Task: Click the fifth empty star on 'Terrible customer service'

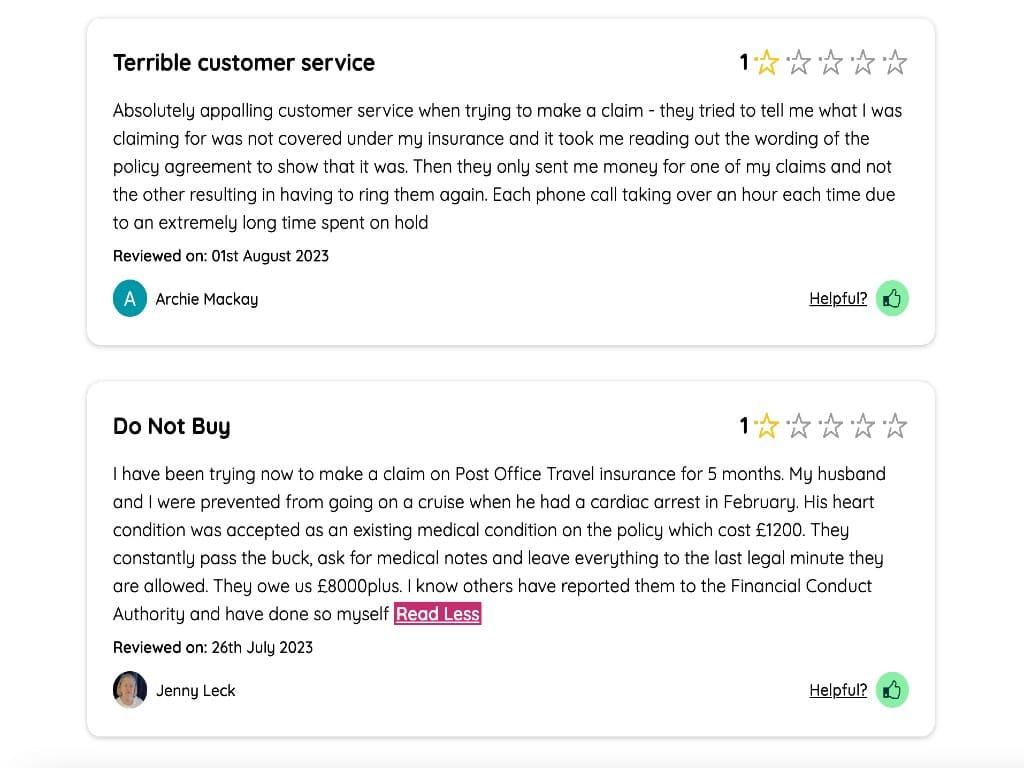Action: [x=895, y=61]
